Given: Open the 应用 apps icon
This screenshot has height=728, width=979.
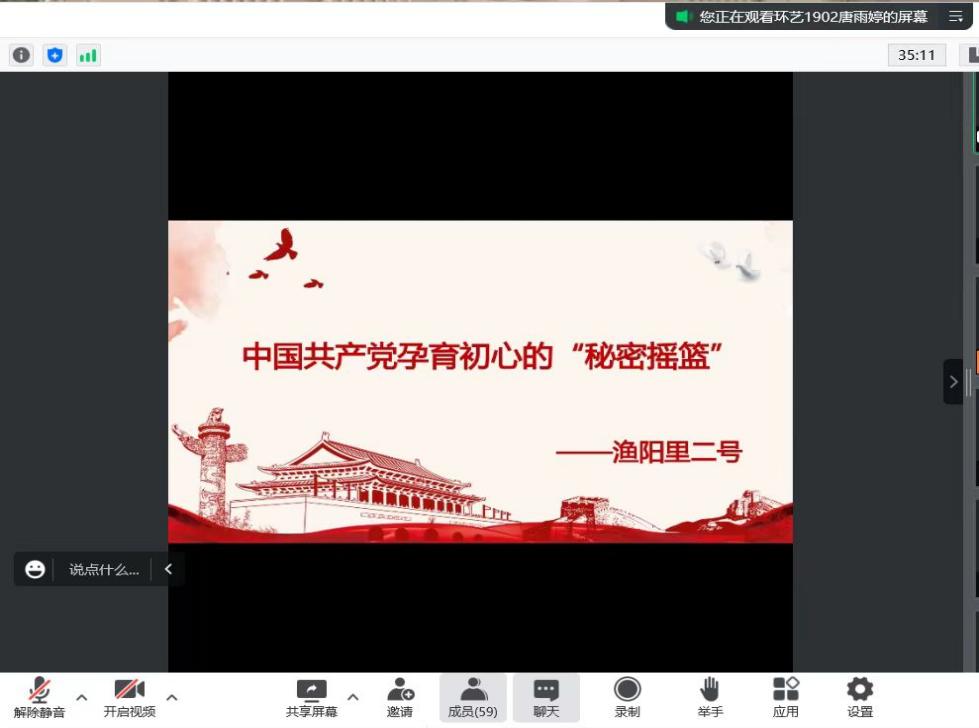Looking at the screenshot, I should 786,696.
